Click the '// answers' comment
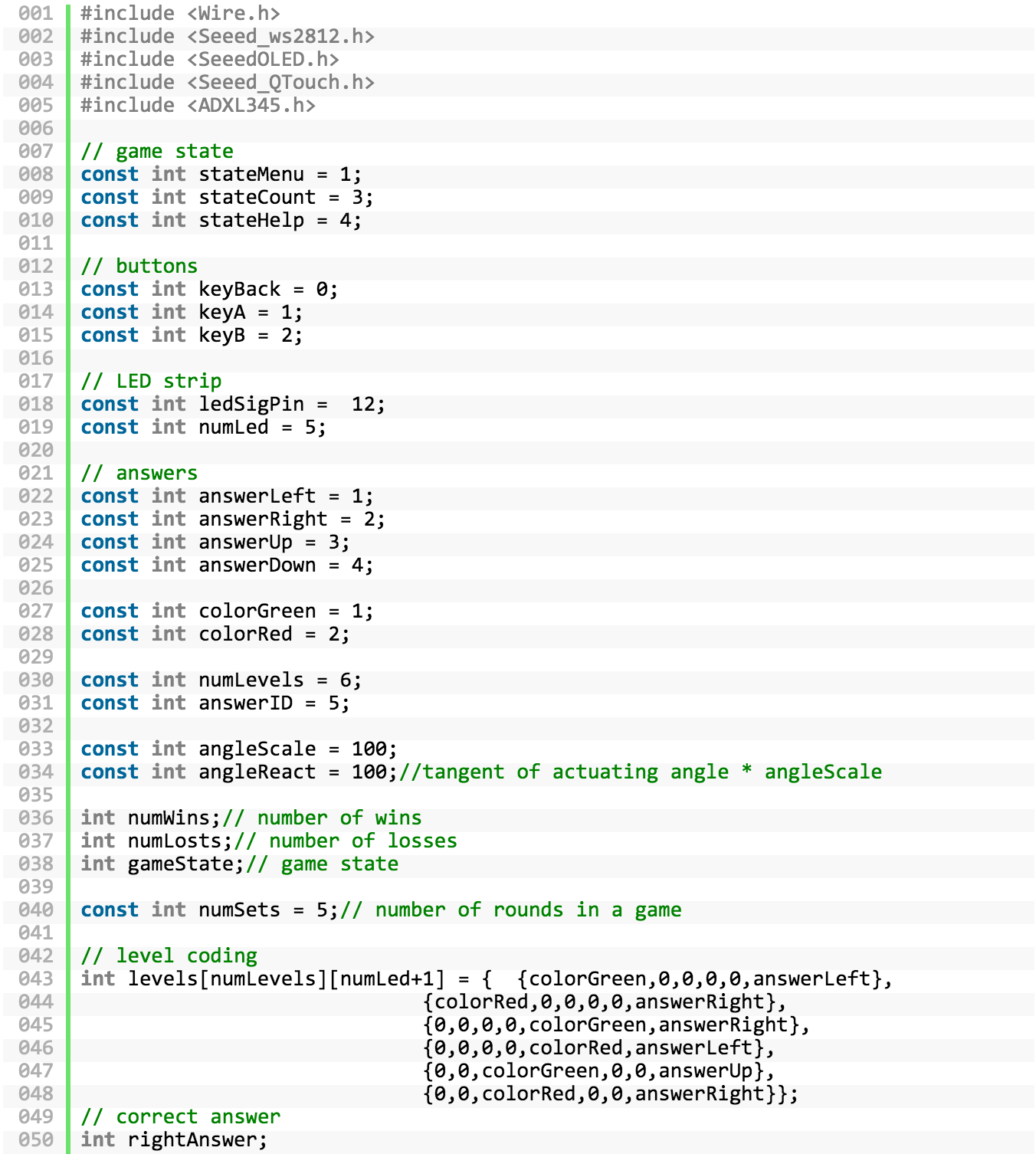1036x1154 pixels. [x=139, y=473]
